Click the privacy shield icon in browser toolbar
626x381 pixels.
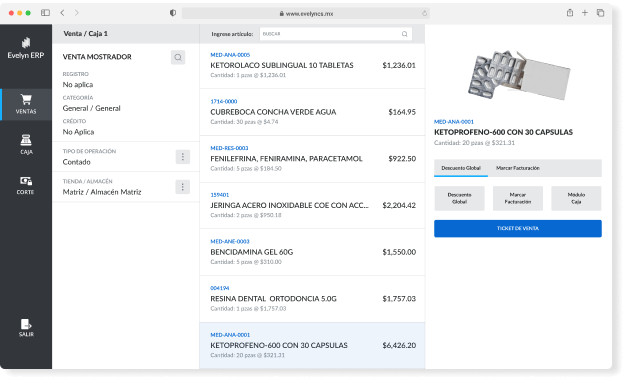point(173,13)
